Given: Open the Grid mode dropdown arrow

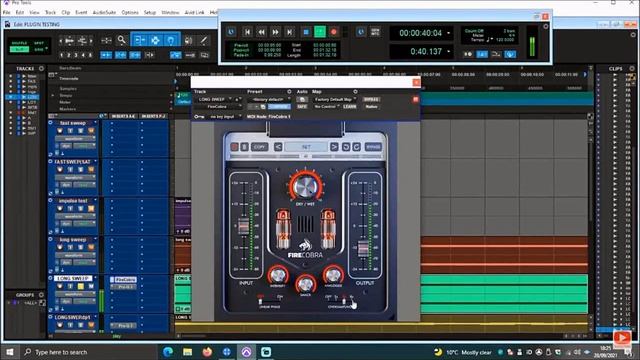Looking at the screenshot, I should coord(47,49).
